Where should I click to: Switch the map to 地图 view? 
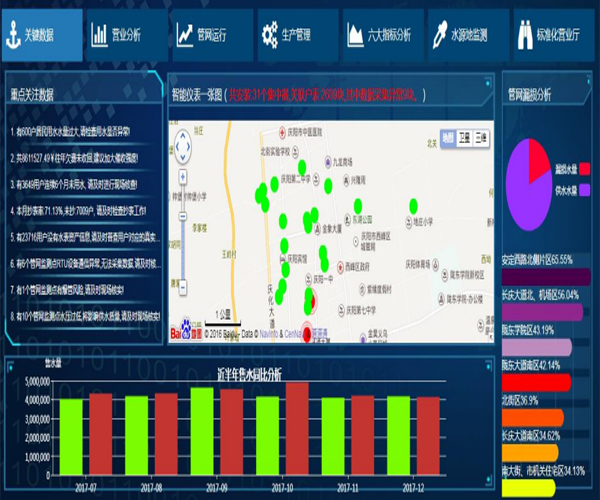[448, 138]
